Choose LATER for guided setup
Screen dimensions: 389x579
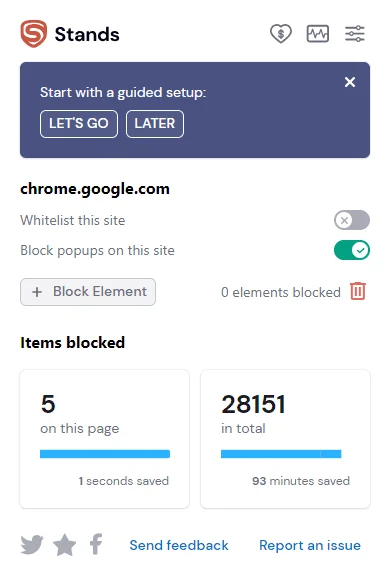tap(155, 124)
